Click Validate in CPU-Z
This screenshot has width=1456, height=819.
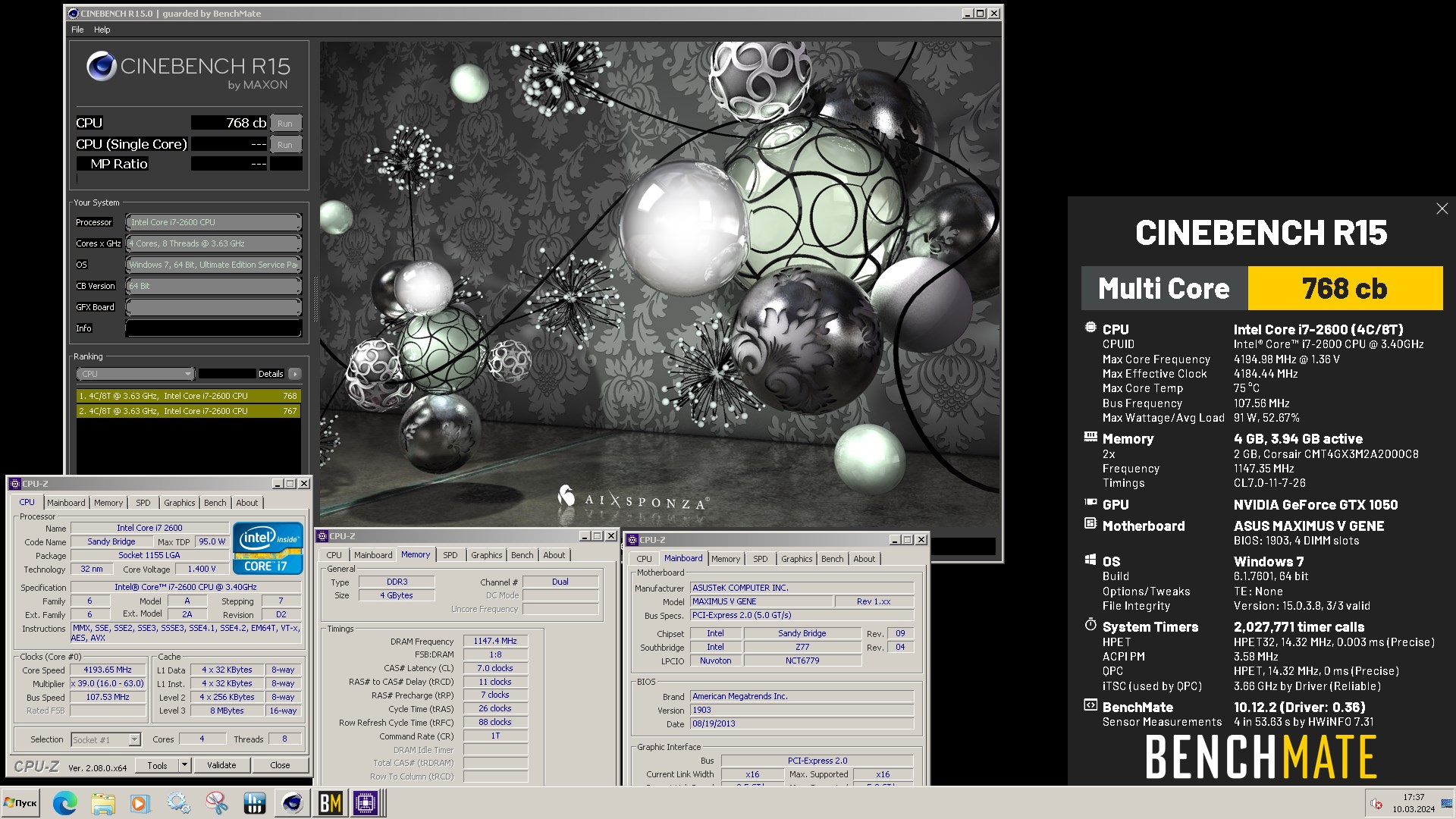221,765
